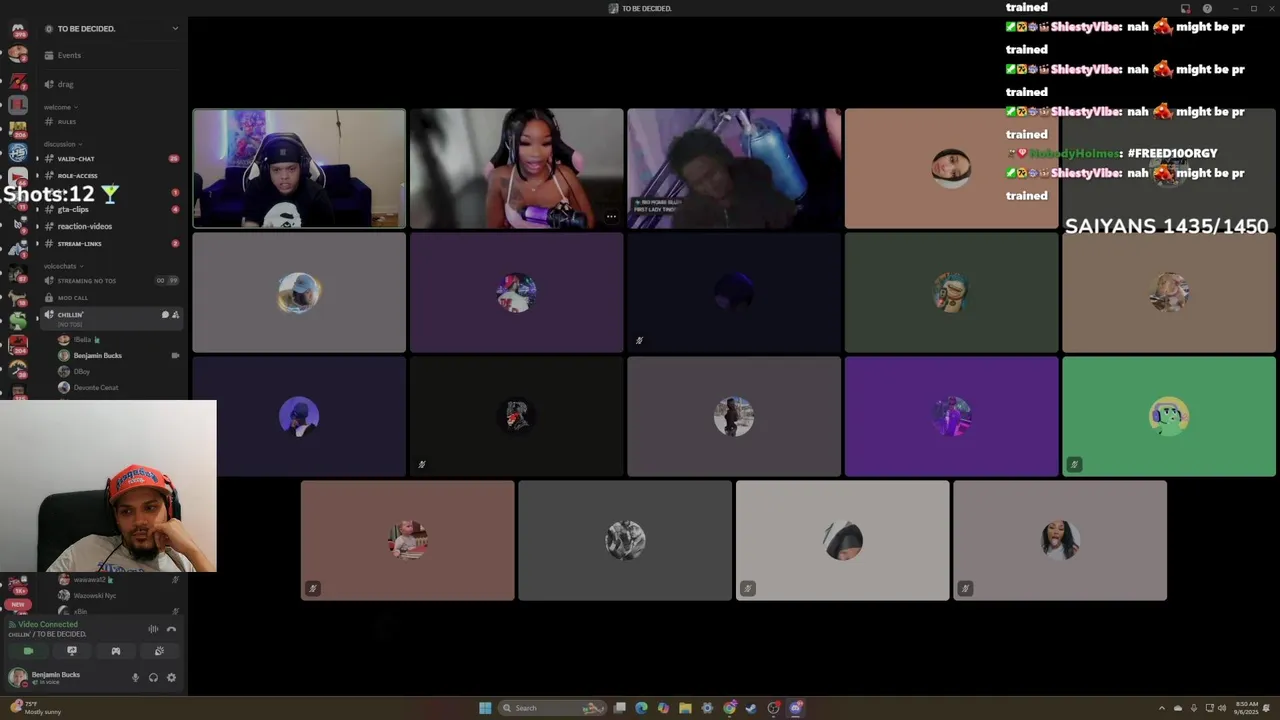Click the Video Connected status text

[x=48, y=625]
